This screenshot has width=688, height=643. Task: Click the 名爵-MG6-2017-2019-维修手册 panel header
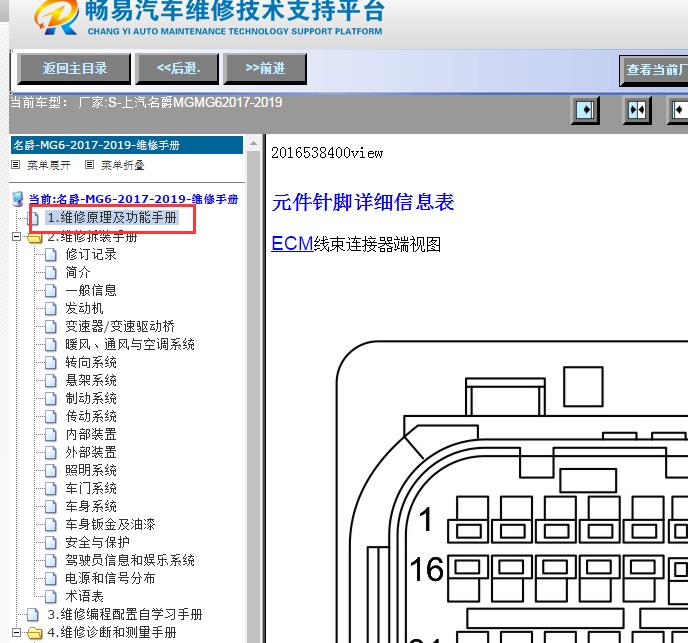point(127,145)
